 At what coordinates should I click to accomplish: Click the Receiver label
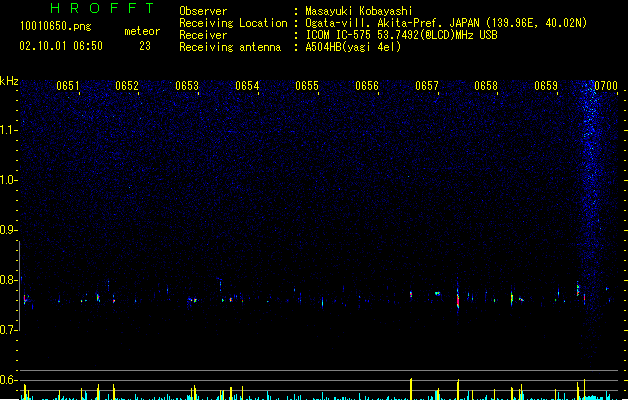(x=203, y=35)
